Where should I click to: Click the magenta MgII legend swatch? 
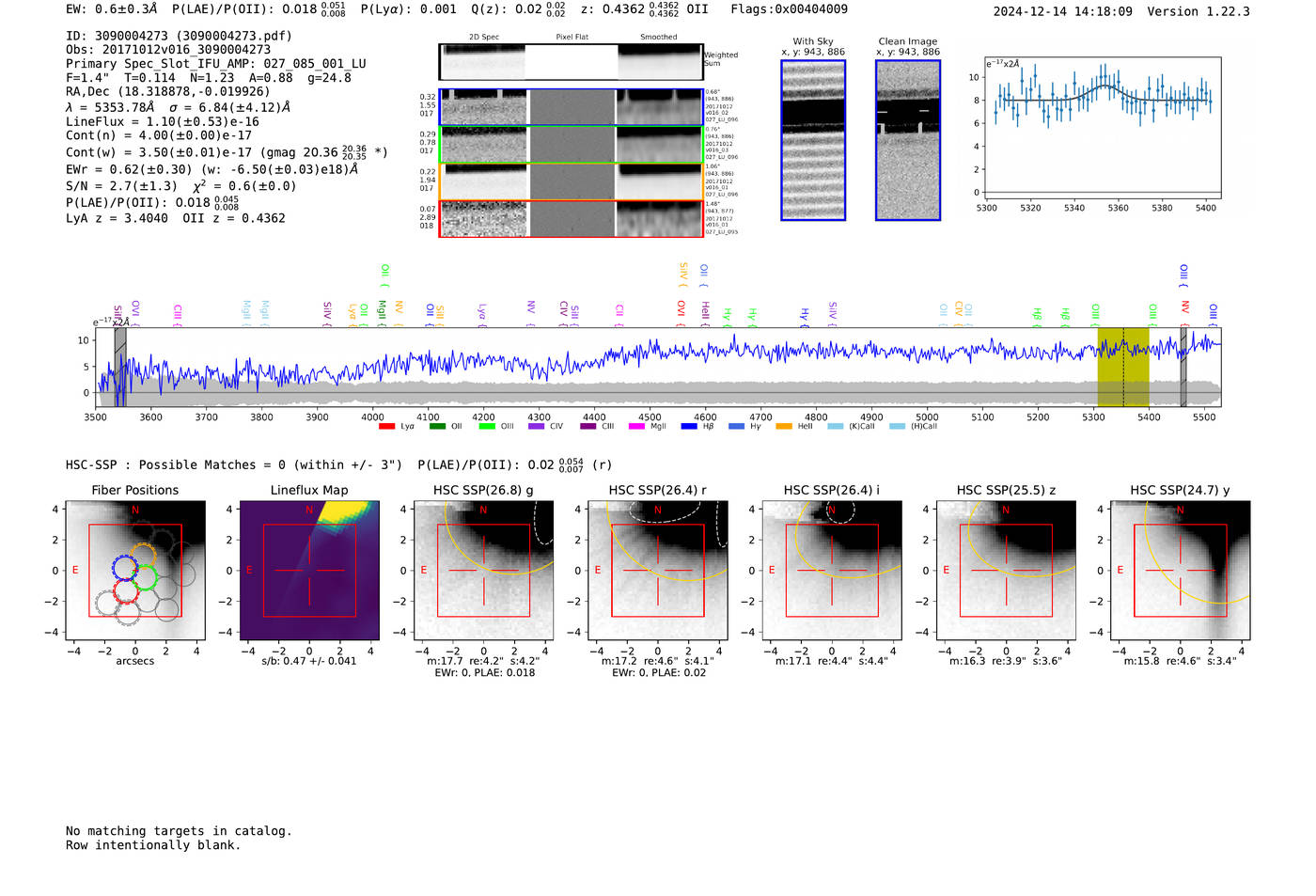[x=636, y=427]
